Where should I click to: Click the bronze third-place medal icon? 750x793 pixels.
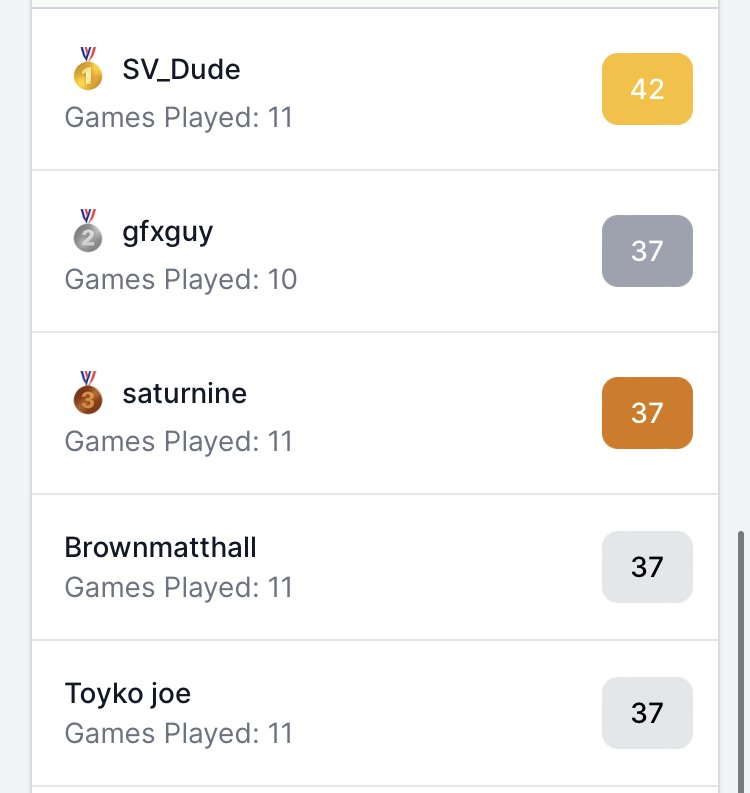tap(88, 393)
